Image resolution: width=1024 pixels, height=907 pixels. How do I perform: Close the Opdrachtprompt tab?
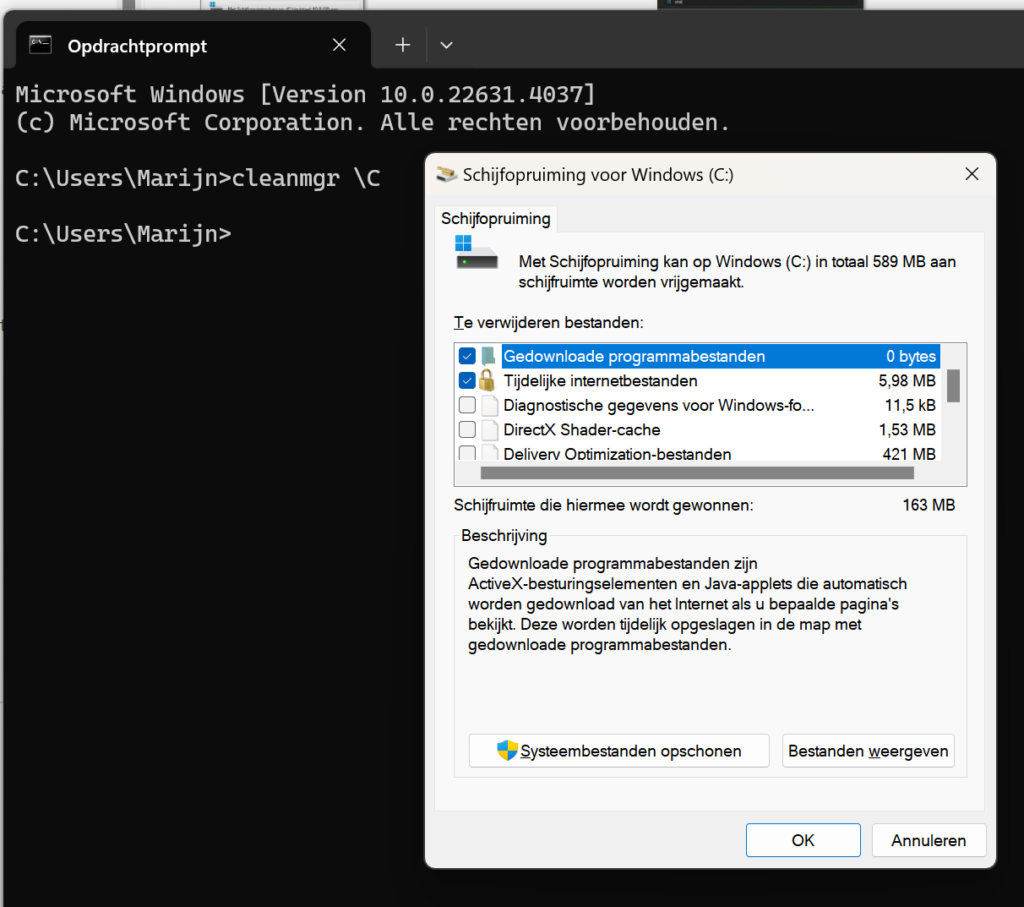(x=339, y=45)
